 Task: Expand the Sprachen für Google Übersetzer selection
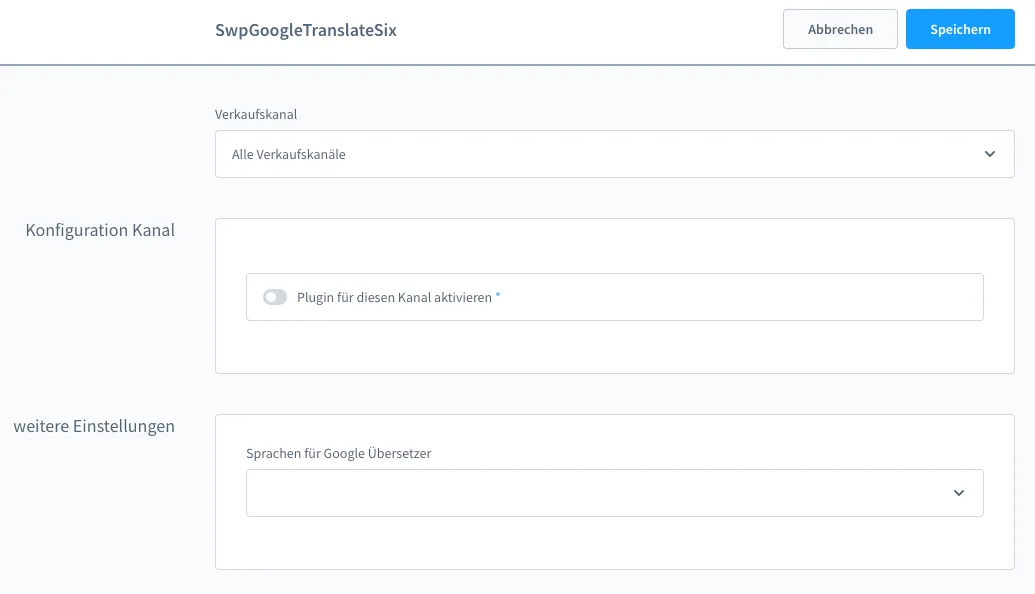tap(614, 492)
